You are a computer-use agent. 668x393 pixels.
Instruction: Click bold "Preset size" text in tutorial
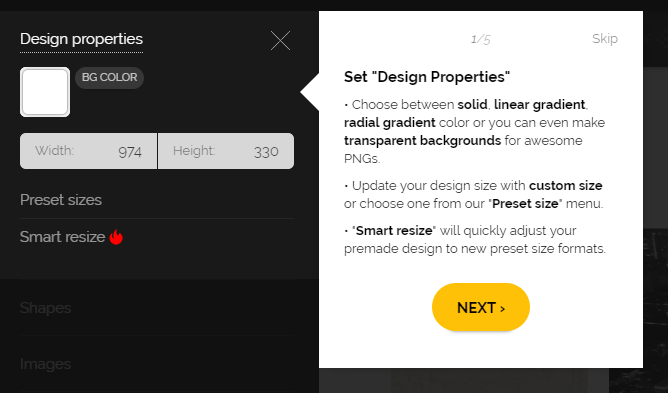click(x=525, y=204)
